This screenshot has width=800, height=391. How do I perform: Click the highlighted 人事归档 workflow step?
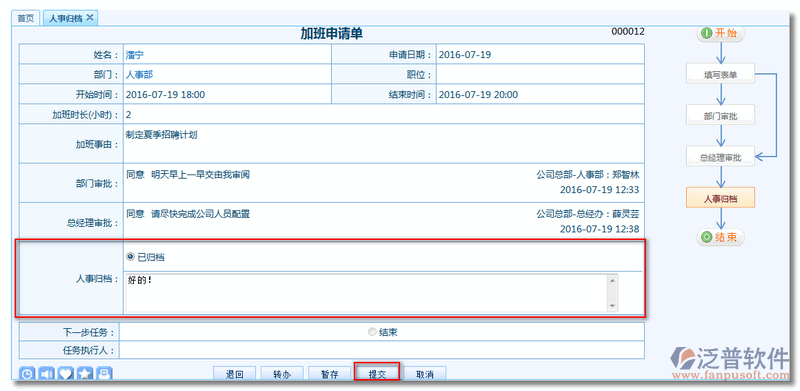720,199
